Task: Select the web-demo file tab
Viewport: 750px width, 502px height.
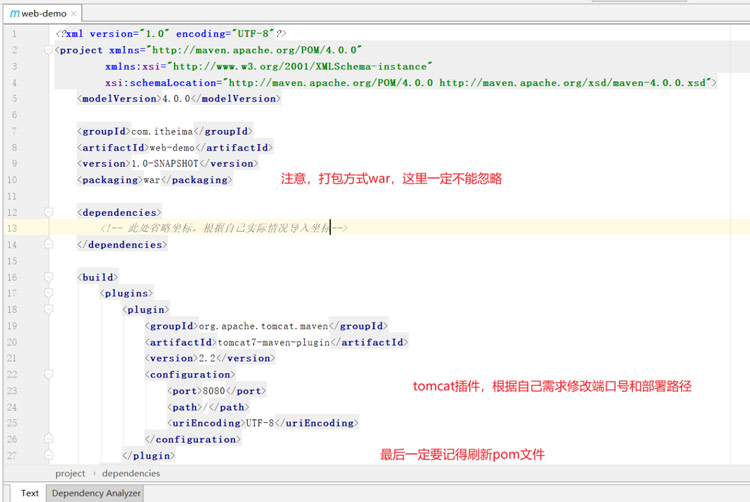Action: coord(42,13)
